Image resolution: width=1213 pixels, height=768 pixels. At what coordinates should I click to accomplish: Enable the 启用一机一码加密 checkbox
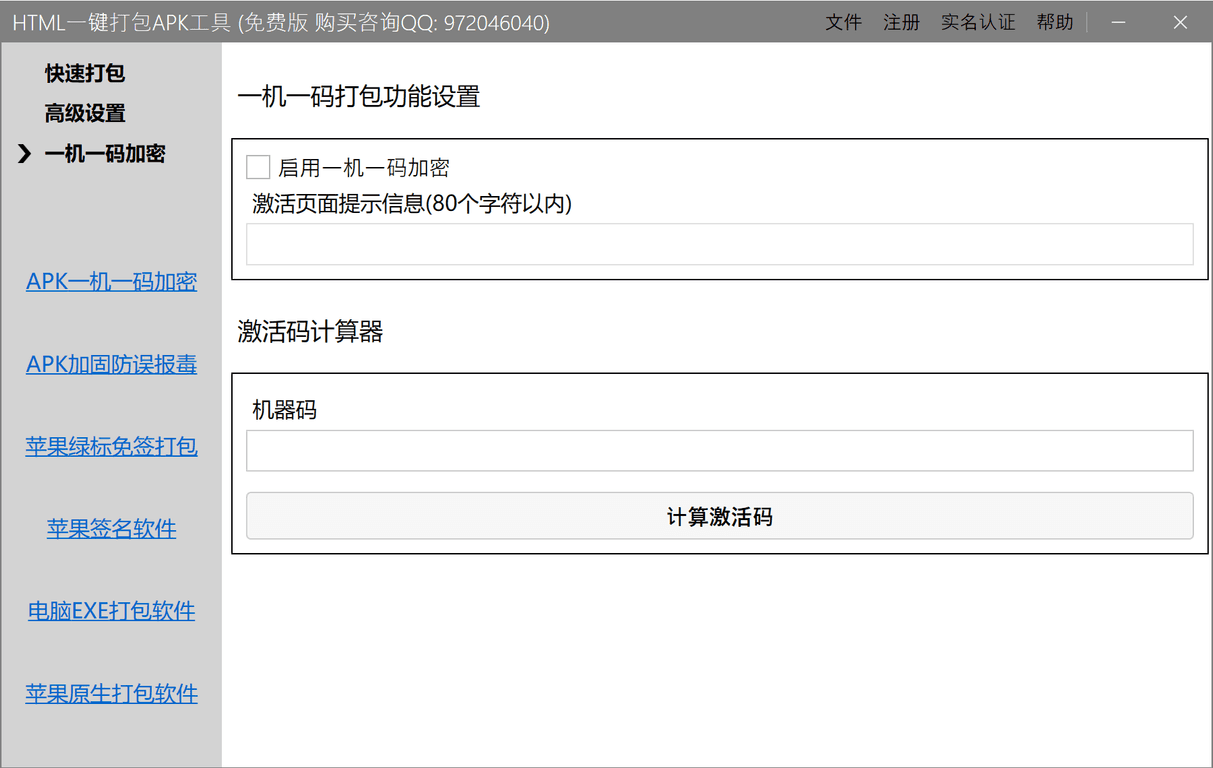258,167
